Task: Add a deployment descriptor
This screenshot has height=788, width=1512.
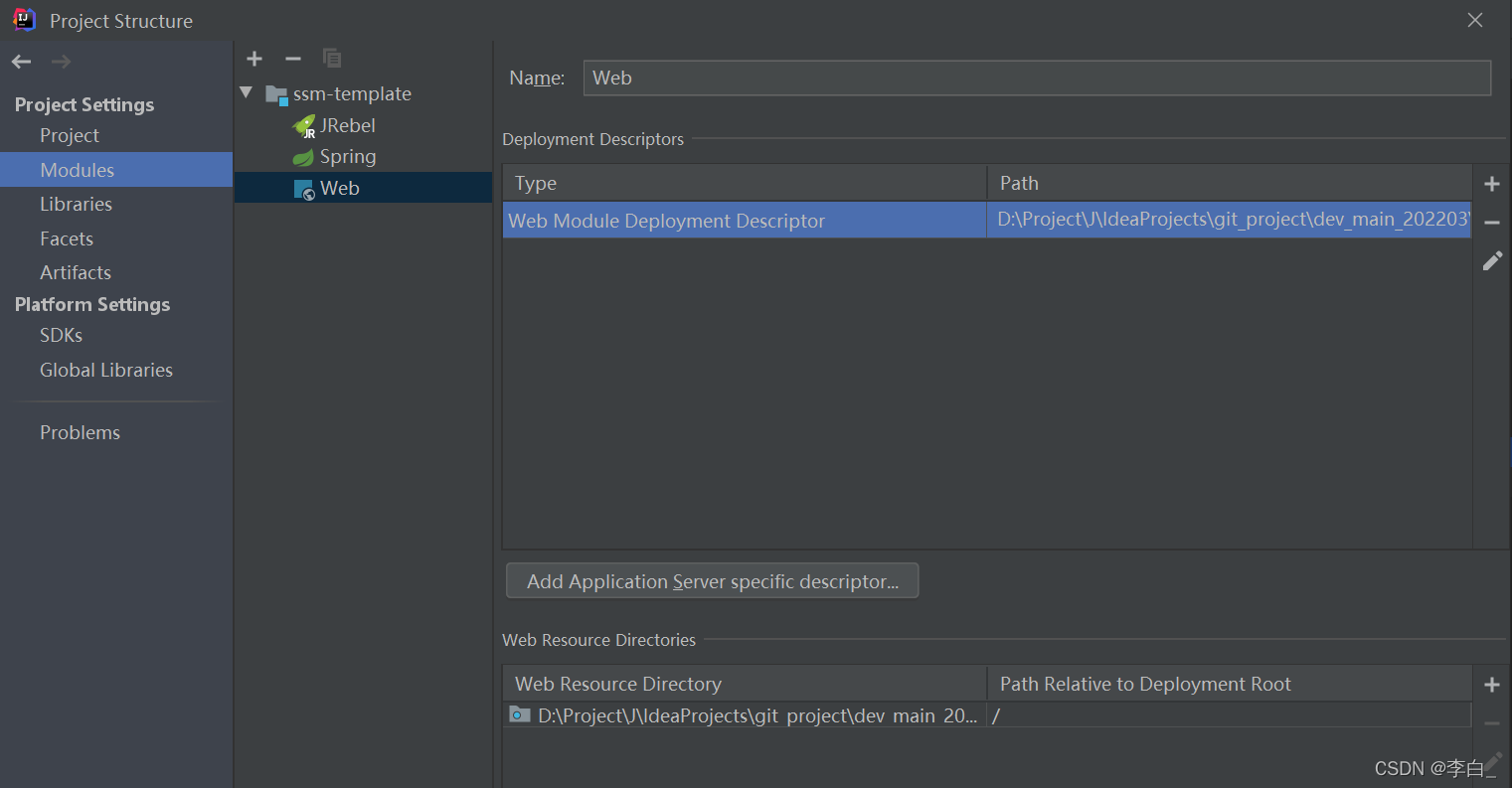Action: pos(1491,184)
